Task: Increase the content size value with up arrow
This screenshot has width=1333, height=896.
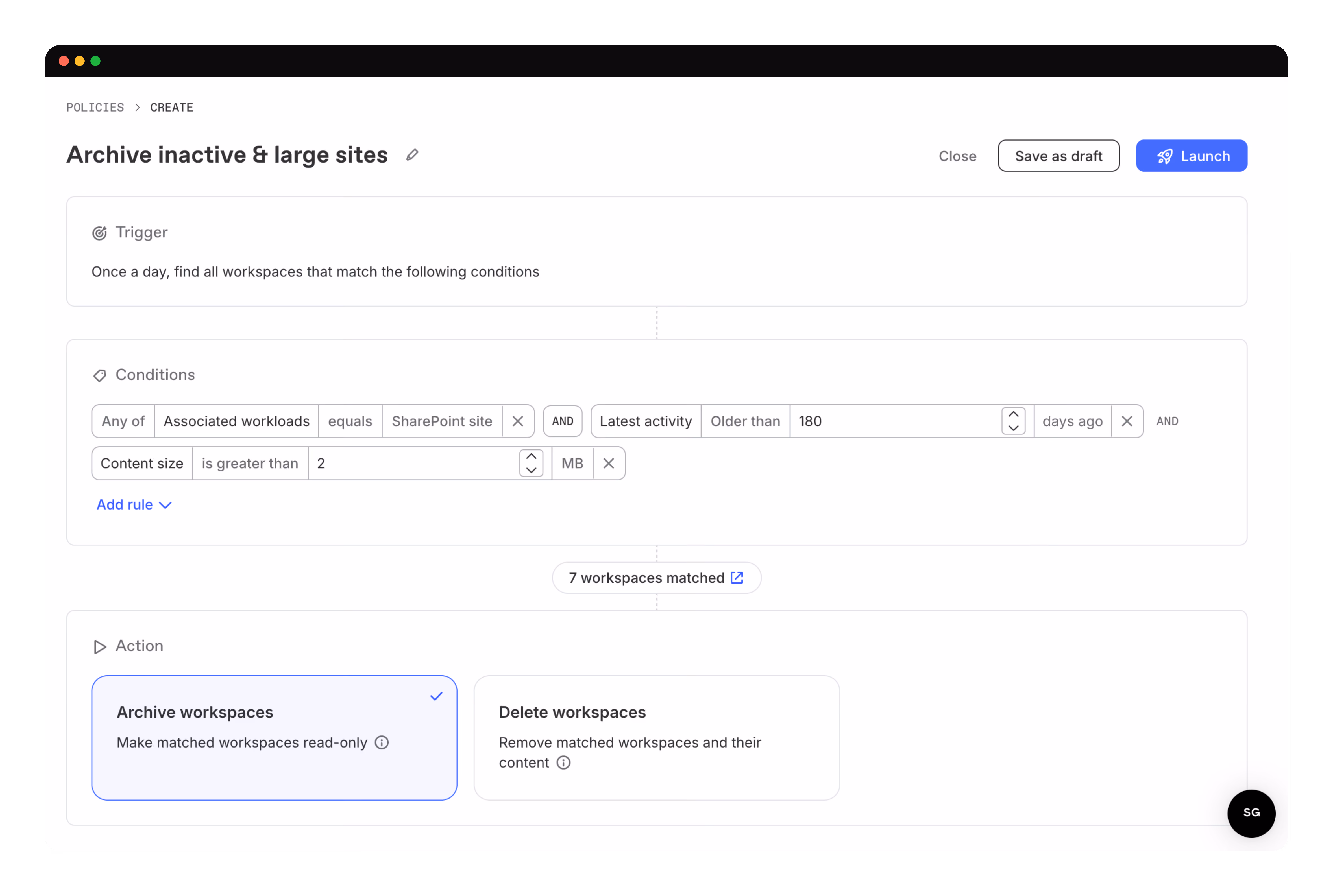Action: point(531,456)
